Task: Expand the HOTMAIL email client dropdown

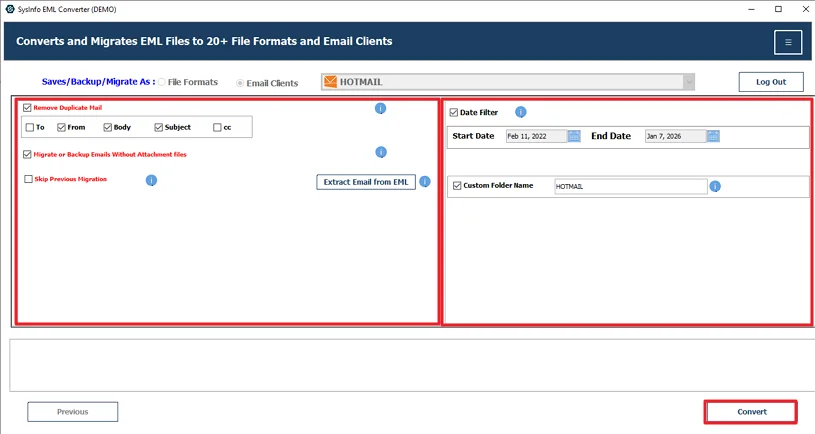Action: coord(689,82)
